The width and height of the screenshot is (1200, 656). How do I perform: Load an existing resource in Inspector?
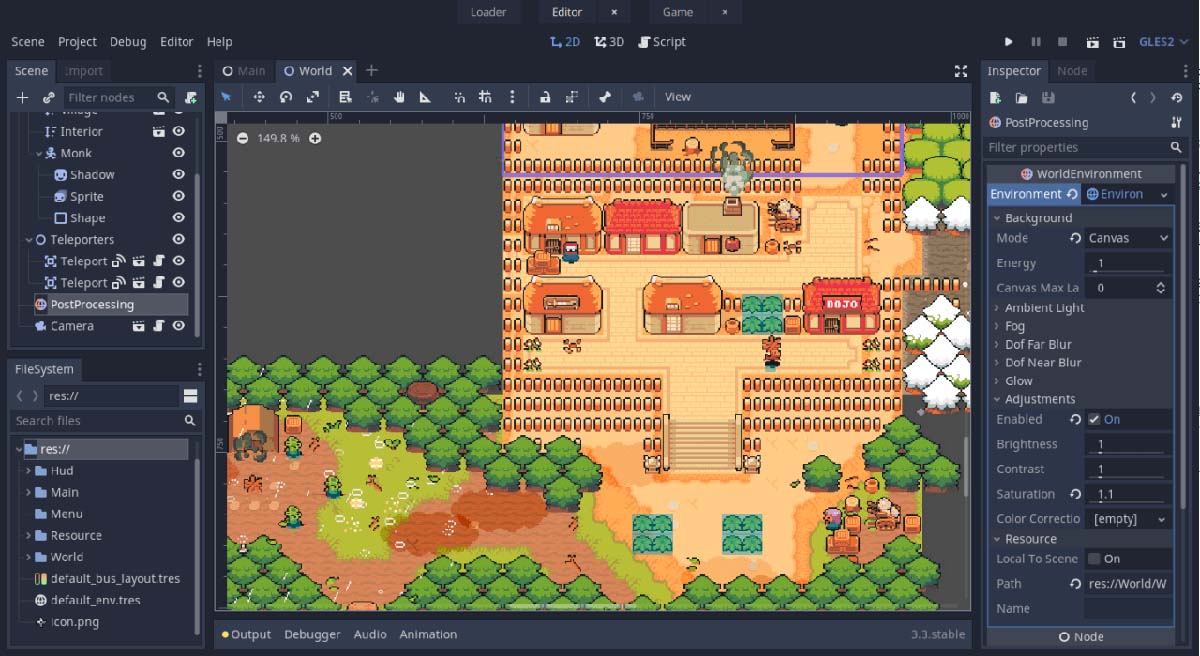[x=1021, y=97]
